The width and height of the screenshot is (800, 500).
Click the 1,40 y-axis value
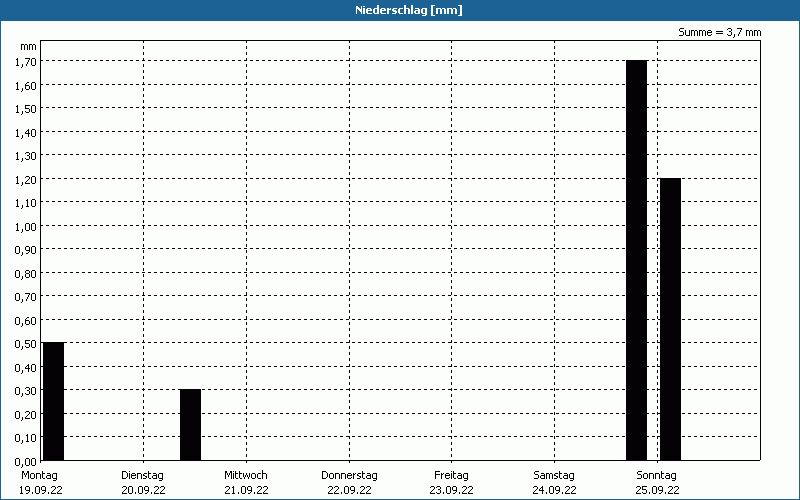click(x=26, y=133)
